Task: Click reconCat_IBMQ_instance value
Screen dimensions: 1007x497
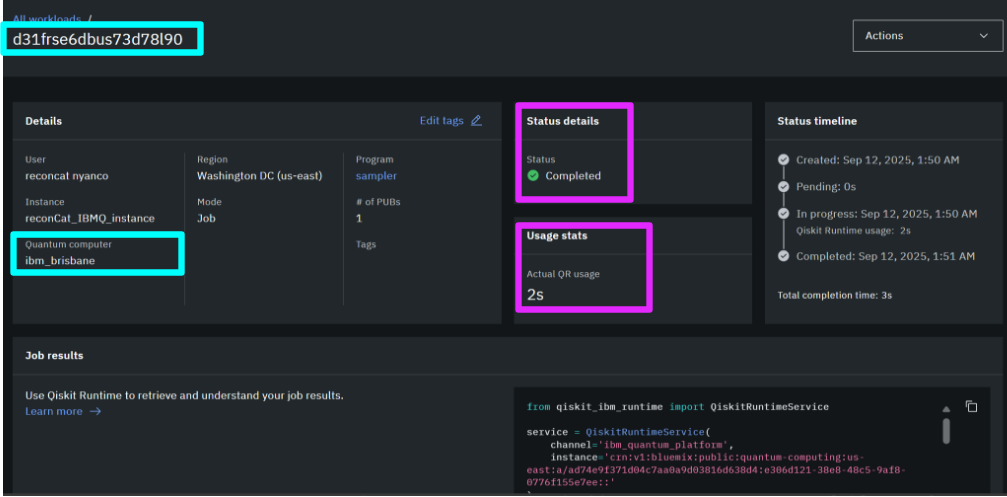Action: (90, 218)
